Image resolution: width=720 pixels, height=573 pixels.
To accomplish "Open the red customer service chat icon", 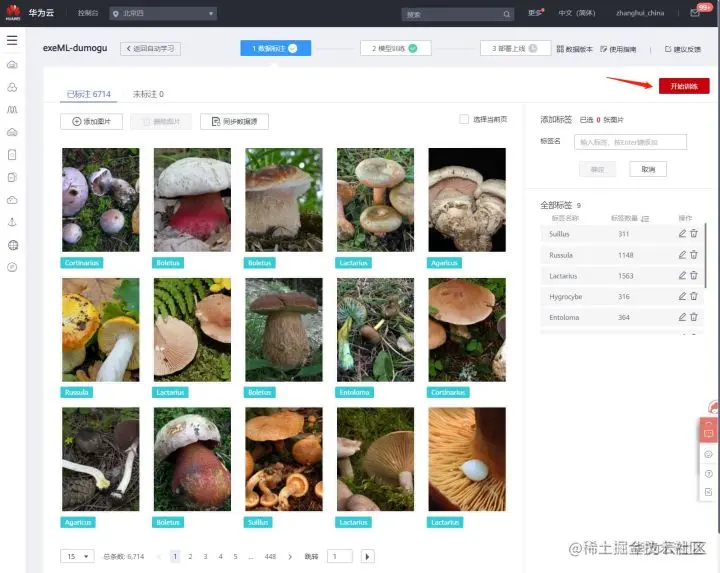I will point(709,430).
